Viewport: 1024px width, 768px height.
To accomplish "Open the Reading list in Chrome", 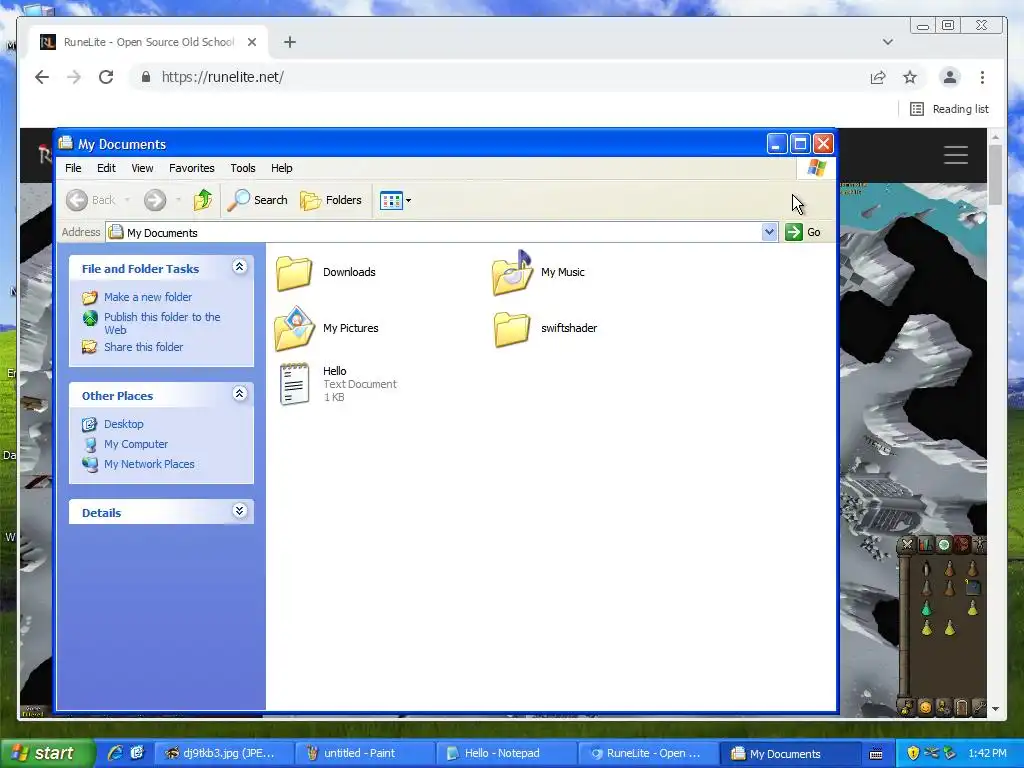I will pos(950,109).
